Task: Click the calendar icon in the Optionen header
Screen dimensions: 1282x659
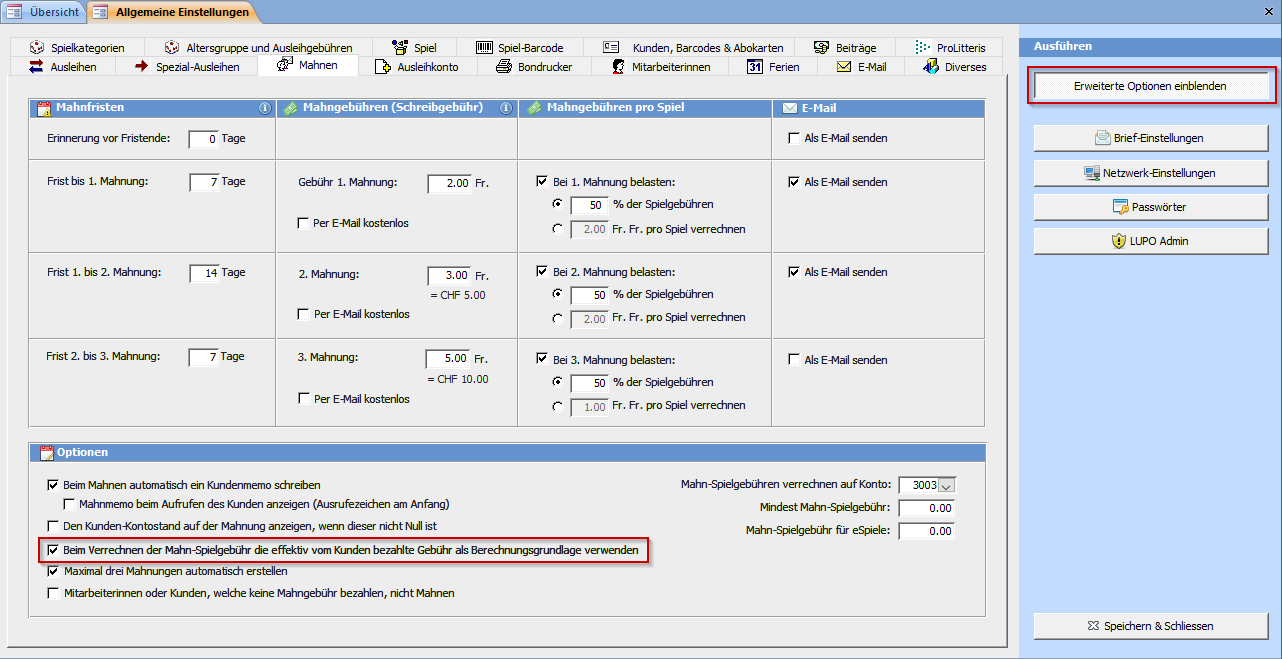Action: (x=46, y=453)
